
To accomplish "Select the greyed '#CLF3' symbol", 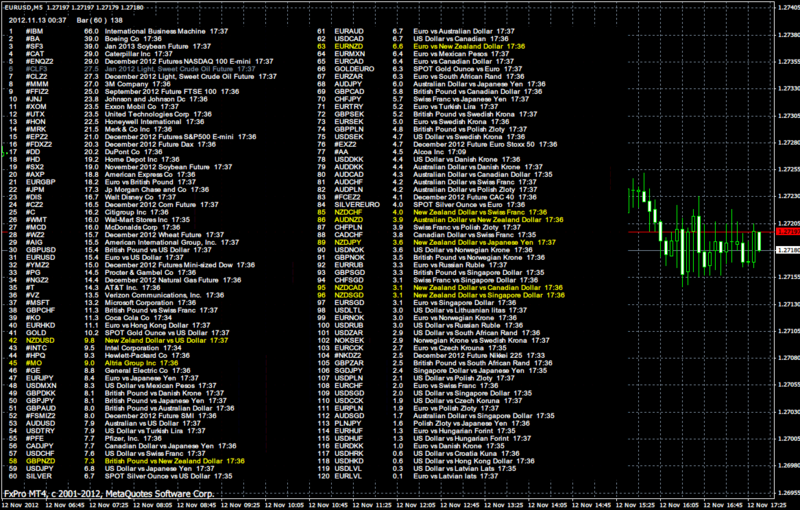I will pyautogui.click(x=36, y=69).
